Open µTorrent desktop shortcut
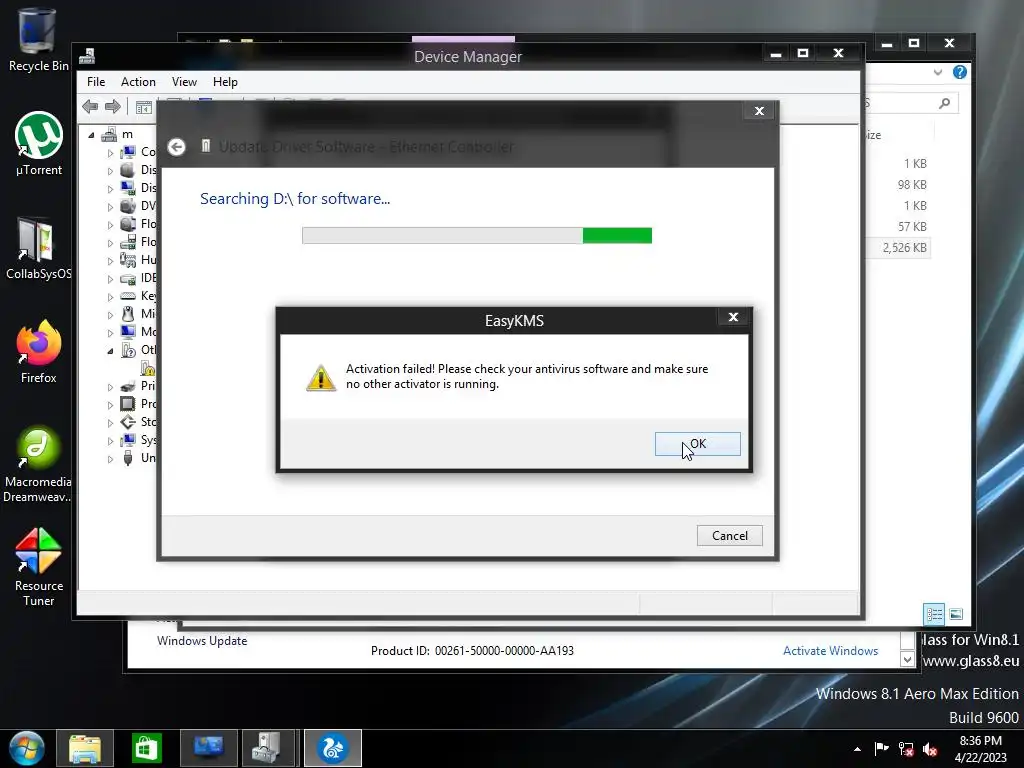Viewport: 1024px width, 768px height. 39,144
